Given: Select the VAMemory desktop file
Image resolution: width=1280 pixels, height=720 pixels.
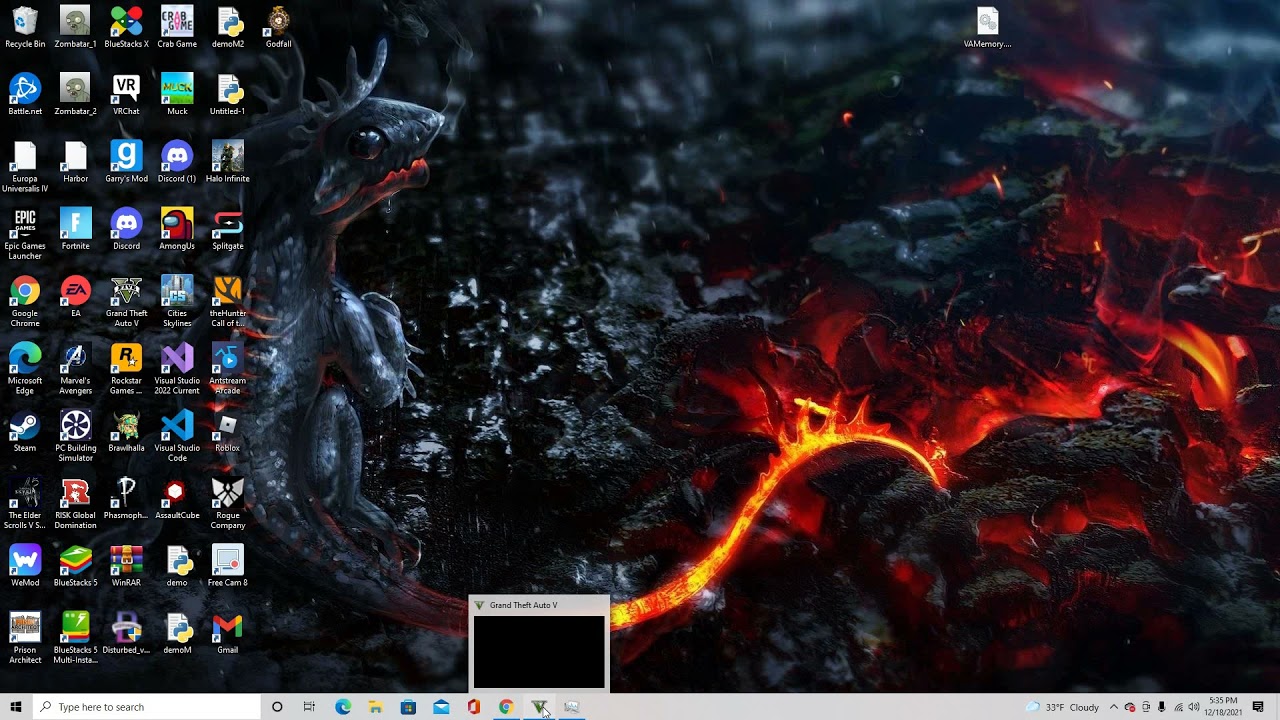Looking at the screenshot, I should pos(987,28).
